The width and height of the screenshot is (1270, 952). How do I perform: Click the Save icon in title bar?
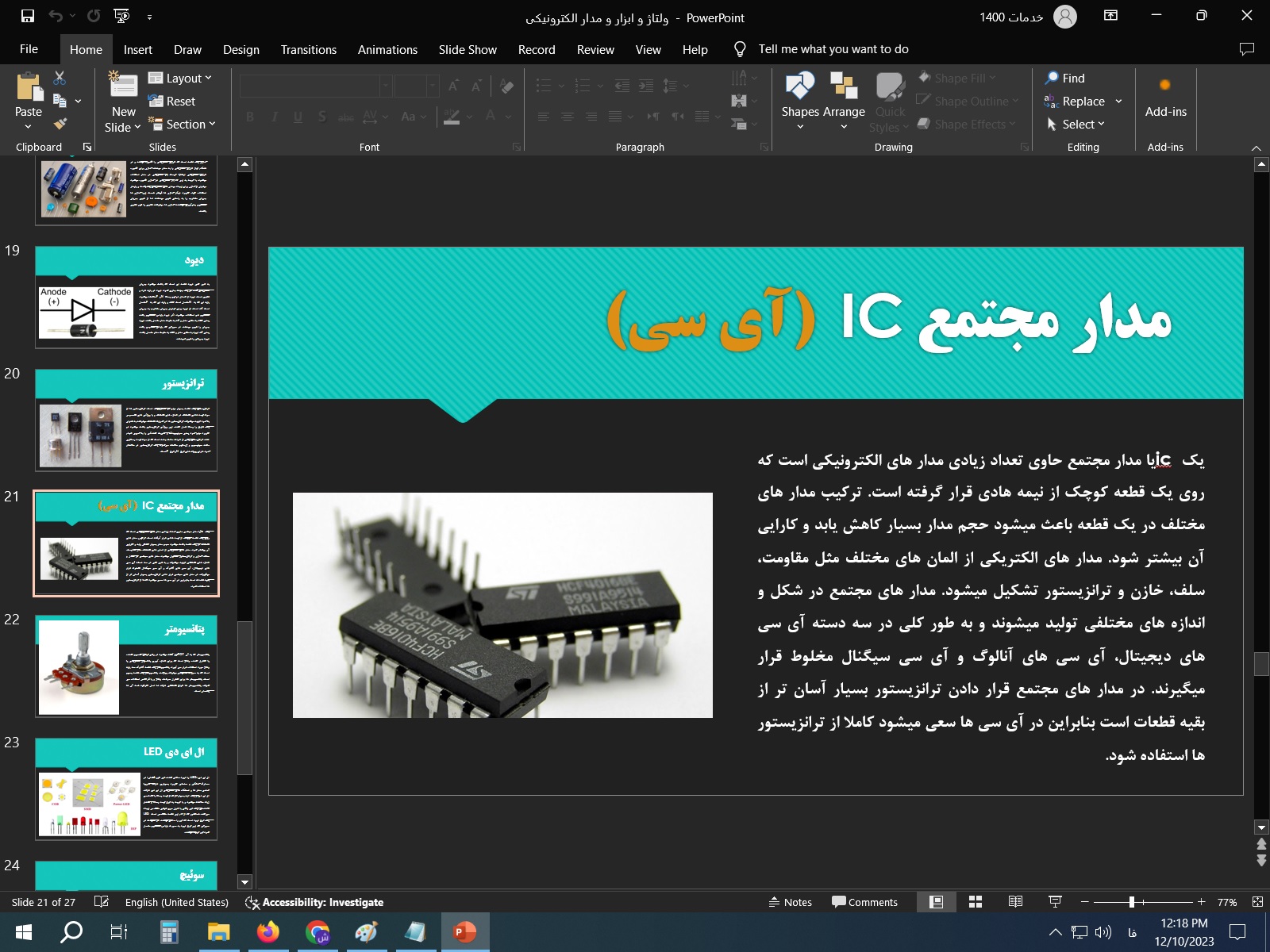[28, 16]
